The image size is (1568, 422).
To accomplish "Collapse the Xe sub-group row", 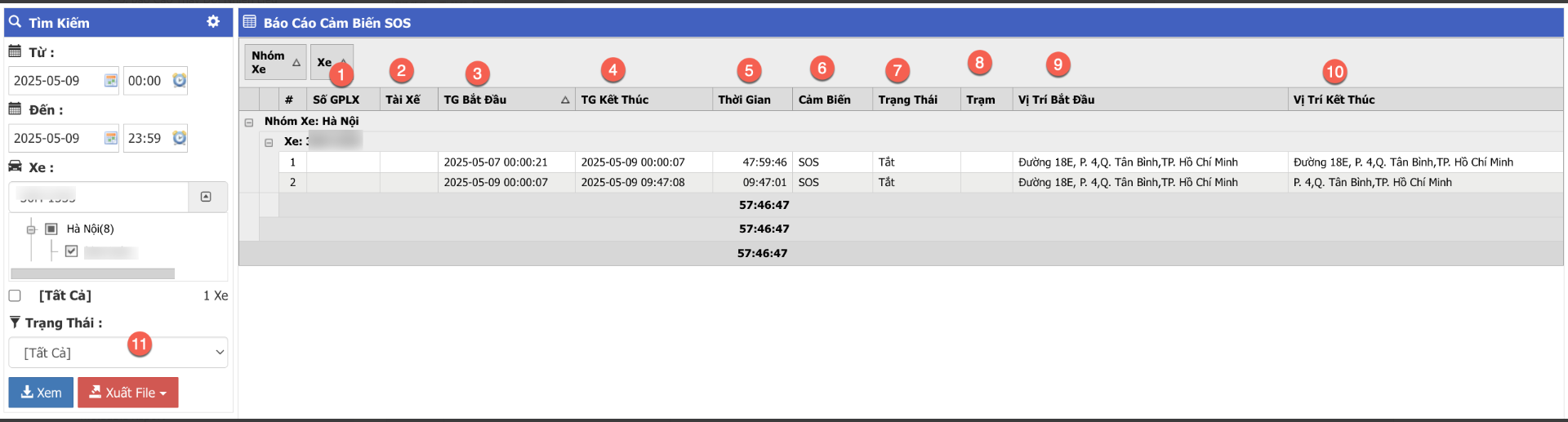I will [269, 142].
